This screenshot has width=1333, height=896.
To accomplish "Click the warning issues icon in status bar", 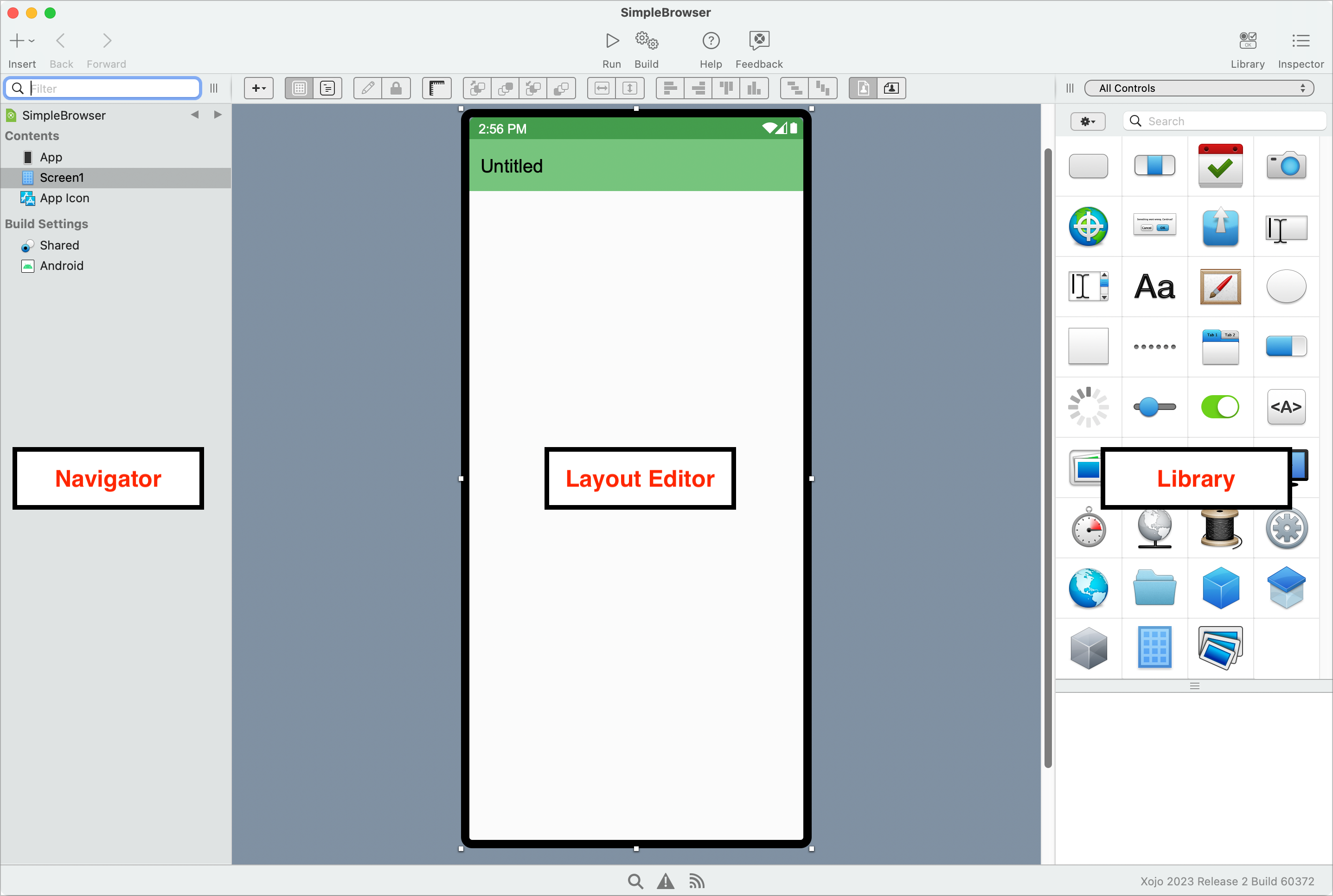I will point(665,881).
